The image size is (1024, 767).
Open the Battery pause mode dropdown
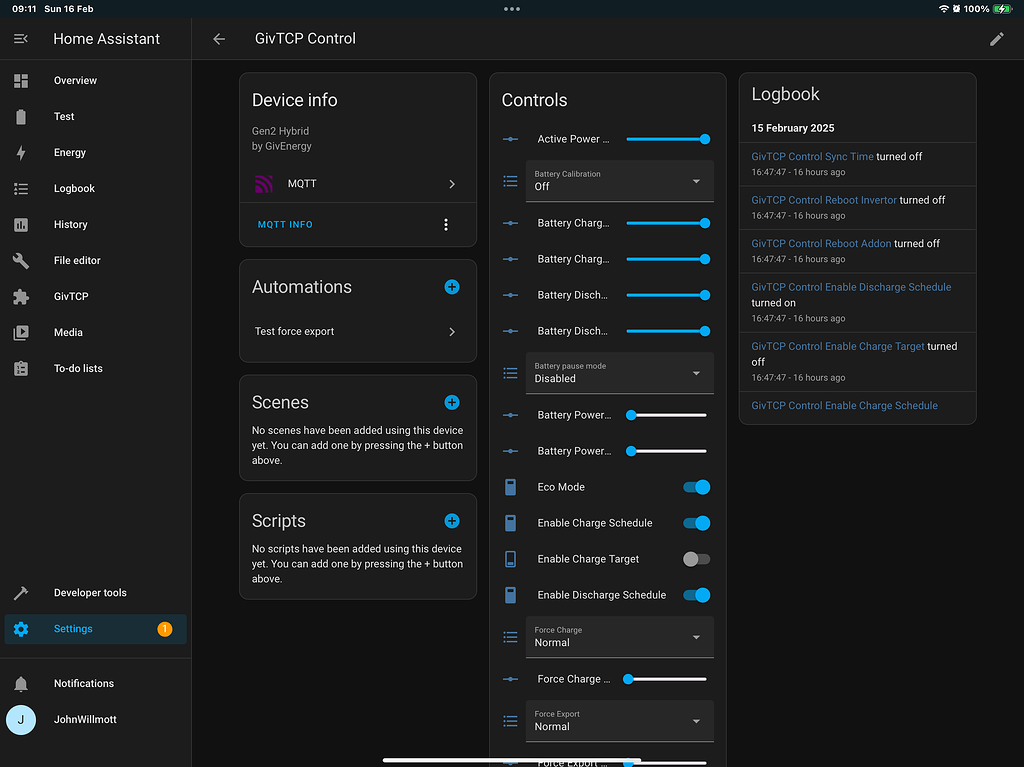[619, 373]
